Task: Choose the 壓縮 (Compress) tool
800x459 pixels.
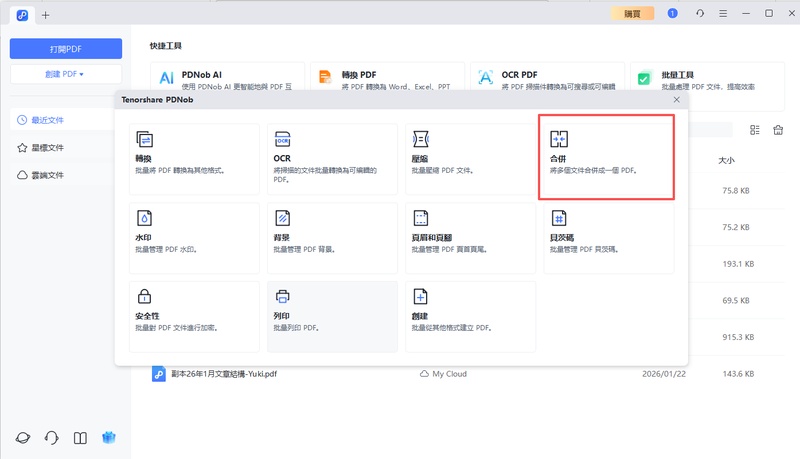Action: click(x=469, y=157)
